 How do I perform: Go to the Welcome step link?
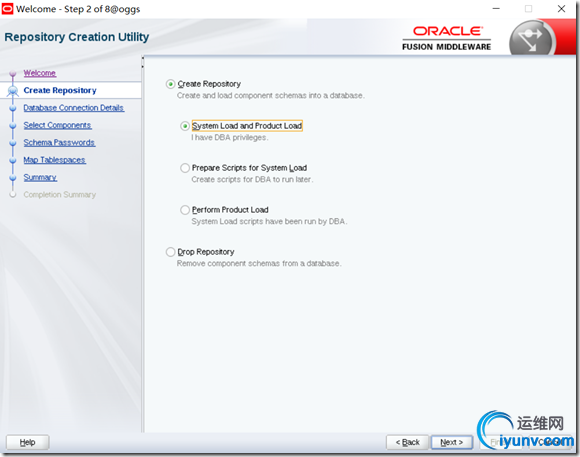click(x=40, y=73)
